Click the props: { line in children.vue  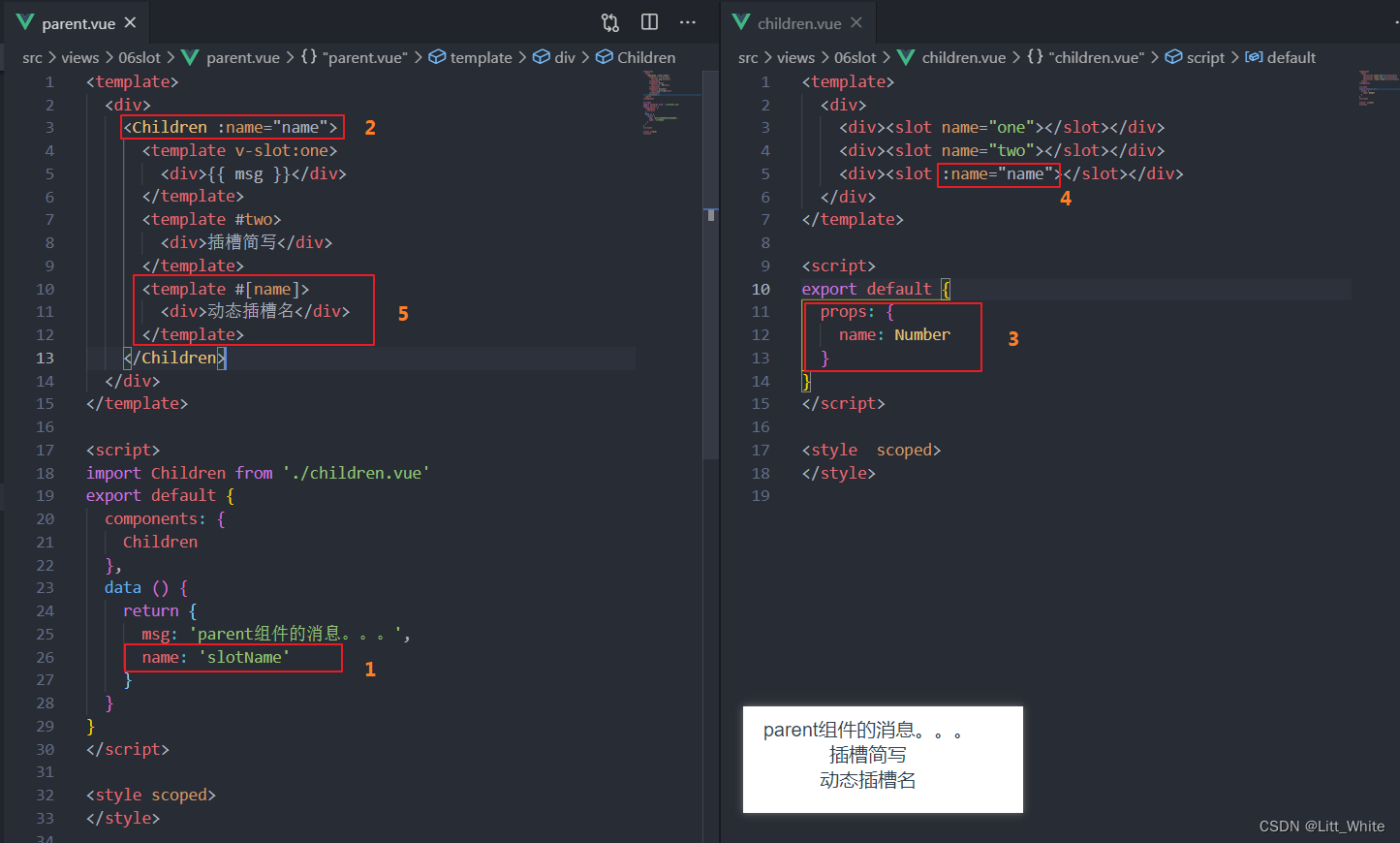856,311
